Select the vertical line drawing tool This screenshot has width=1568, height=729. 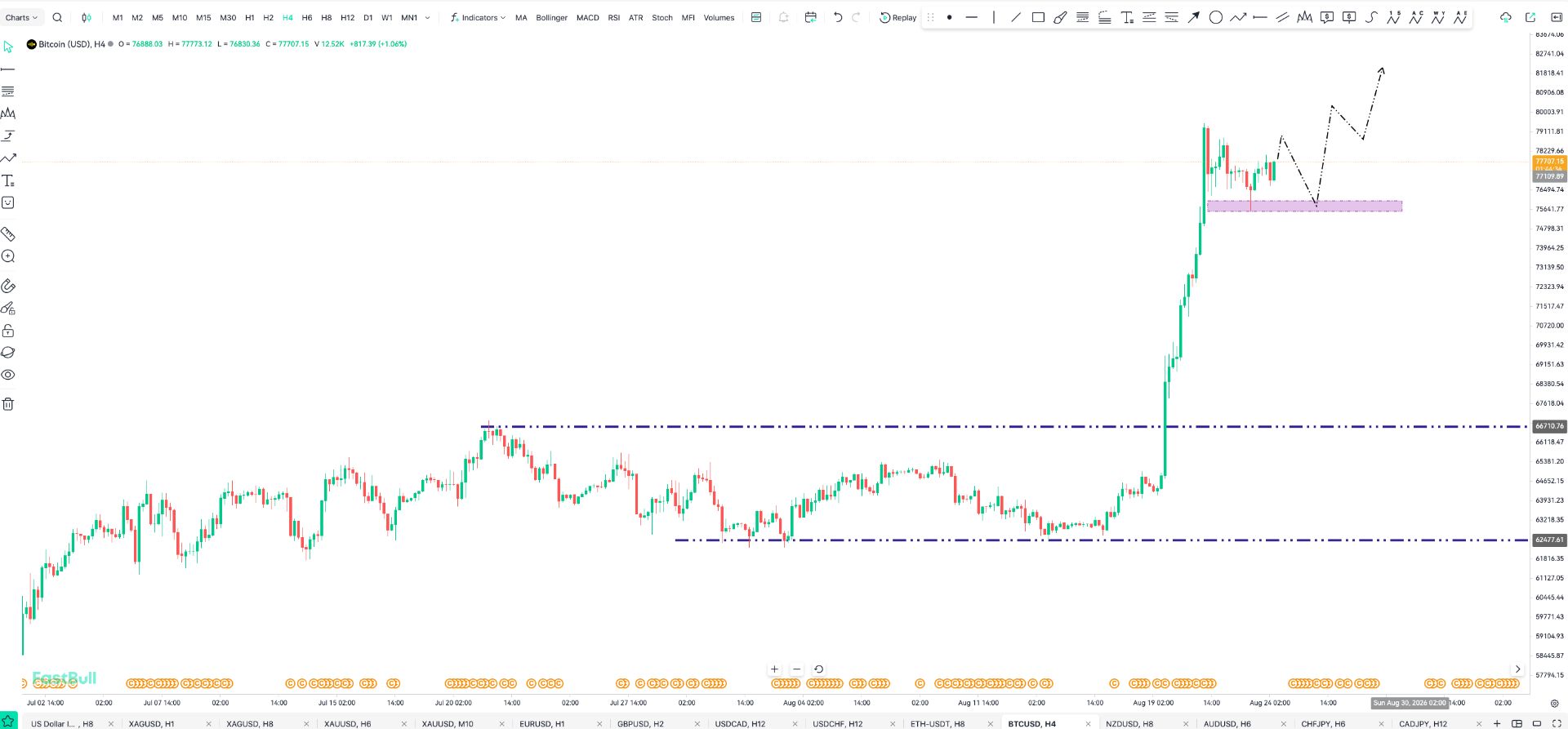coord(994,17)
